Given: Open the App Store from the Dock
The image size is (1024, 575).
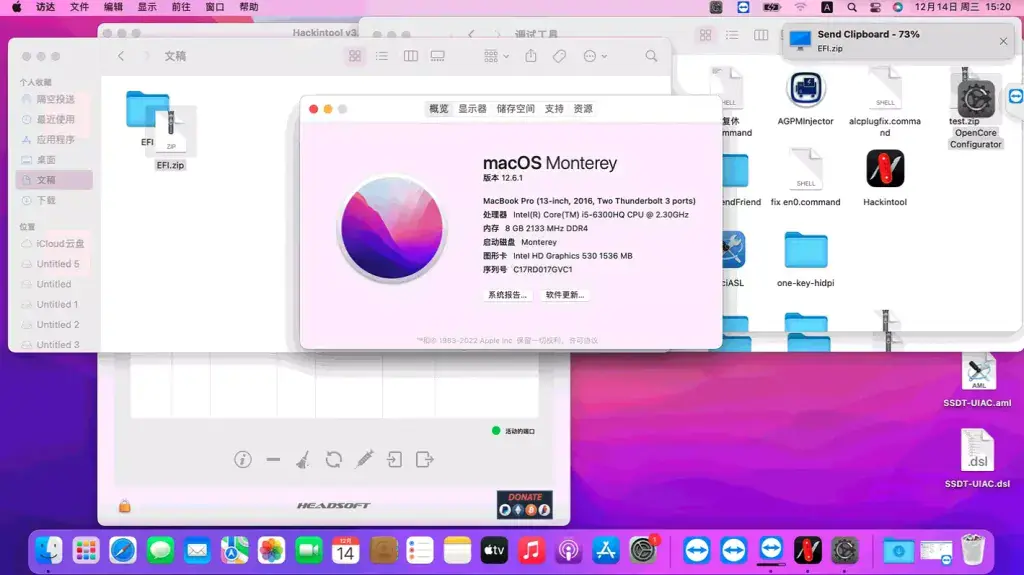Looking at the screenshot, I should point(605,551).
